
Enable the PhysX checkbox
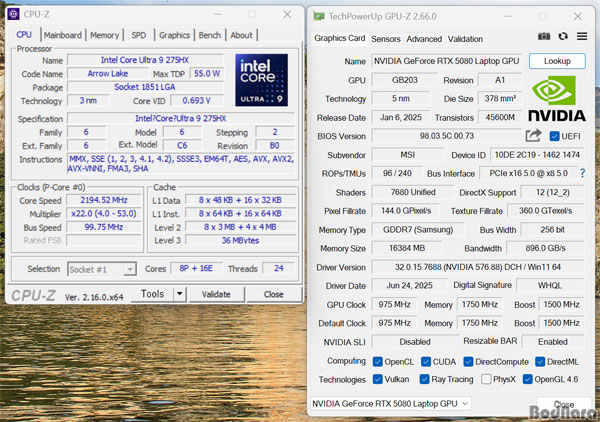coord(486,379)
